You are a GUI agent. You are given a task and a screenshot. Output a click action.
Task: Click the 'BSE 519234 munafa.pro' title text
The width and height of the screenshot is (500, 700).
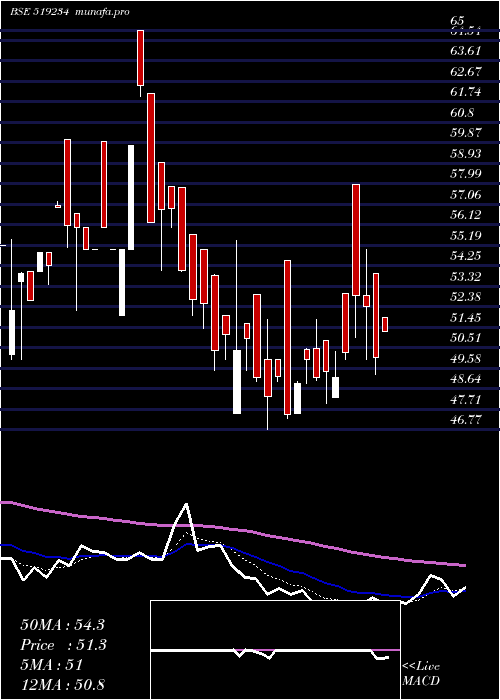coord(70,12)
